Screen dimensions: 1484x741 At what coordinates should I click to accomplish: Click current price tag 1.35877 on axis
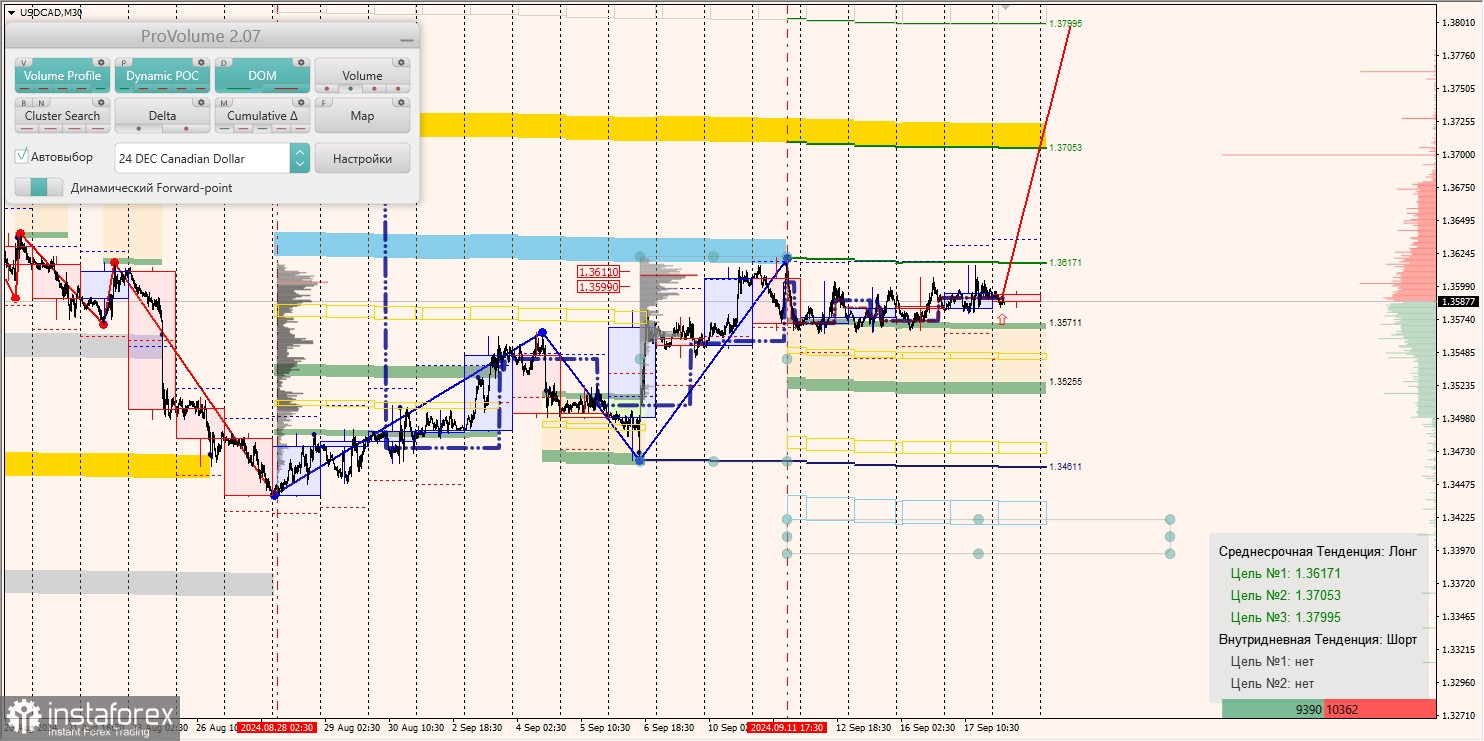1459,301
